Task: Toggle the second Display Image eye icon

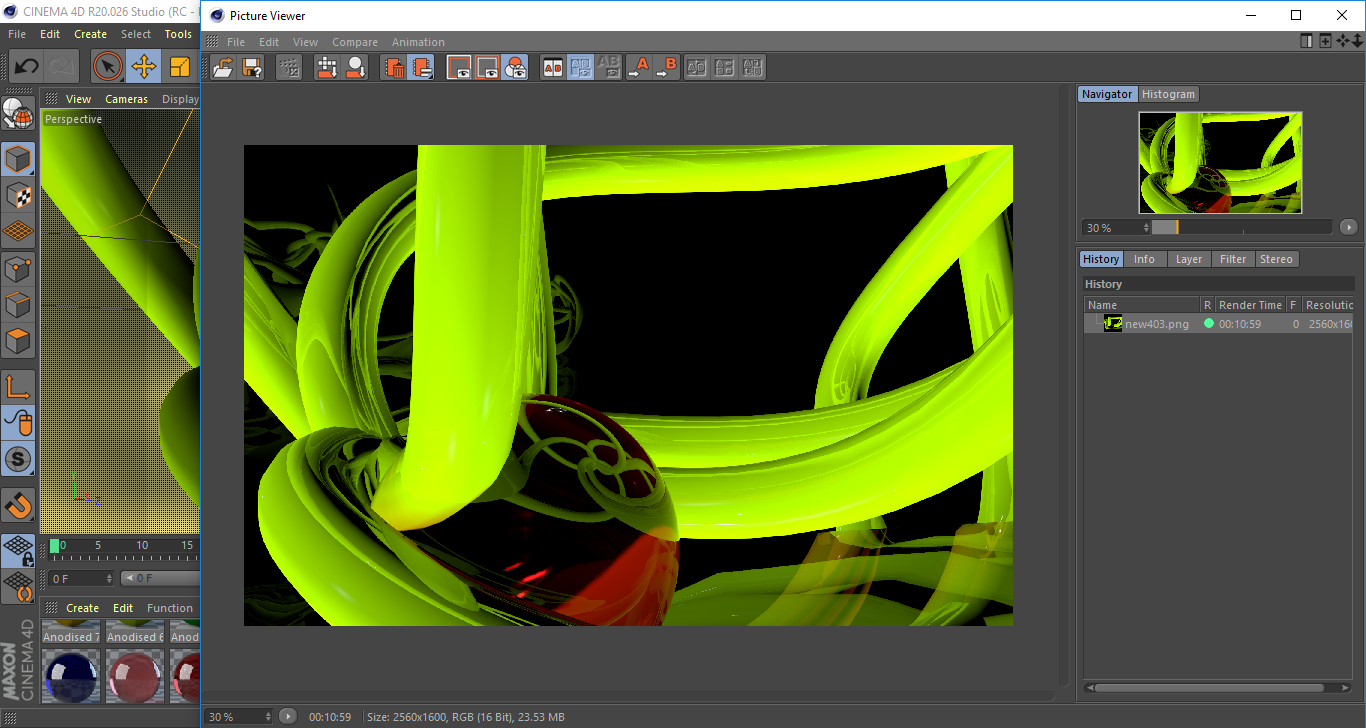Action: (487, 67)
